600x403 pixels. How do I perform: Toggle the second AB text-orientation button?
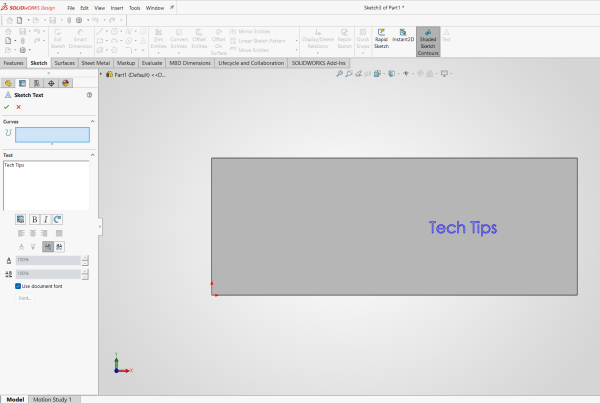[59, 247]
